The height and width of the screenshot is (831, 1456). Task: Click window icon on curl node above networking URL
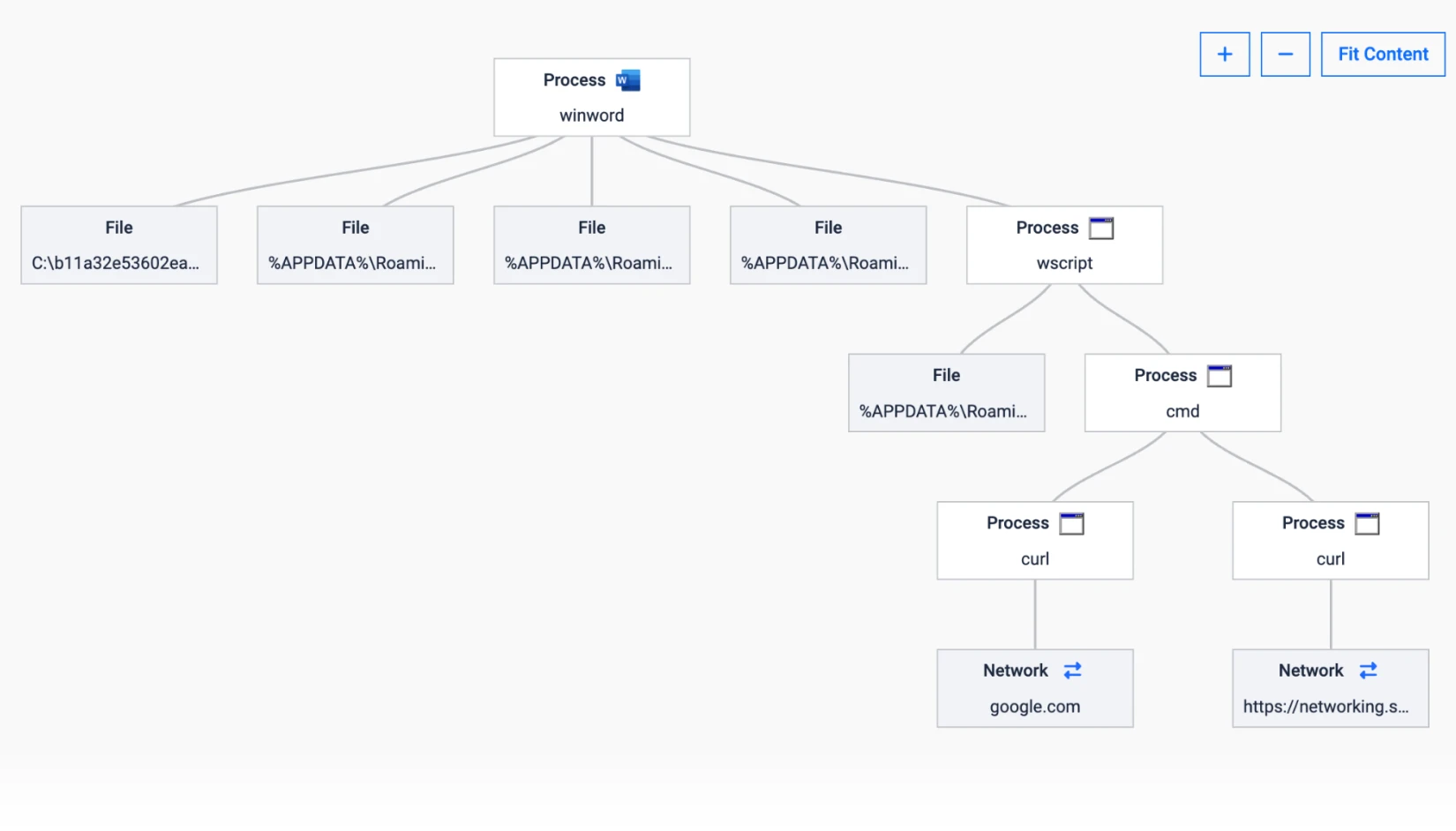click(1367, 524)
